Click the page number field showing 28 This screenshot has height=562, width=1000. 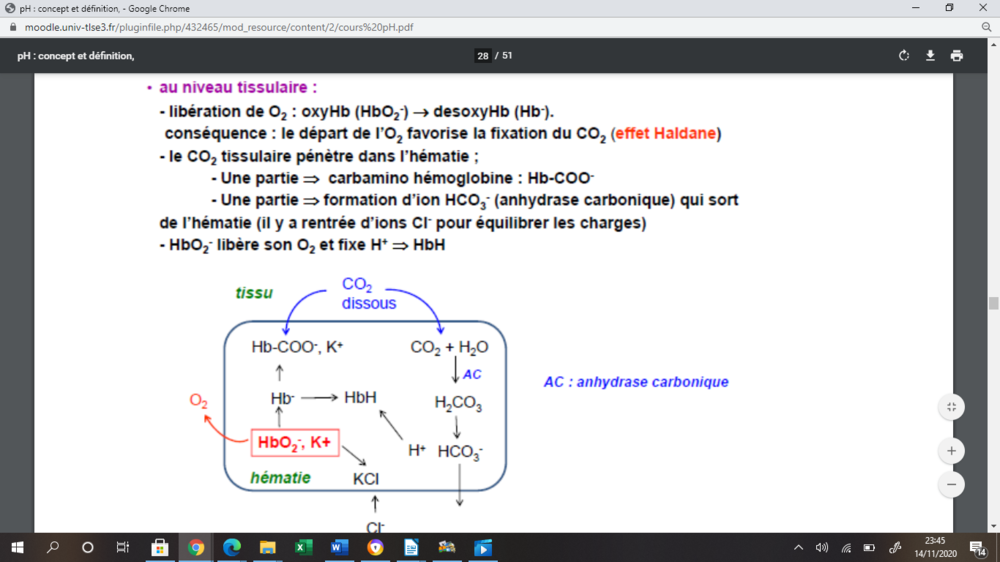point(483,56)
